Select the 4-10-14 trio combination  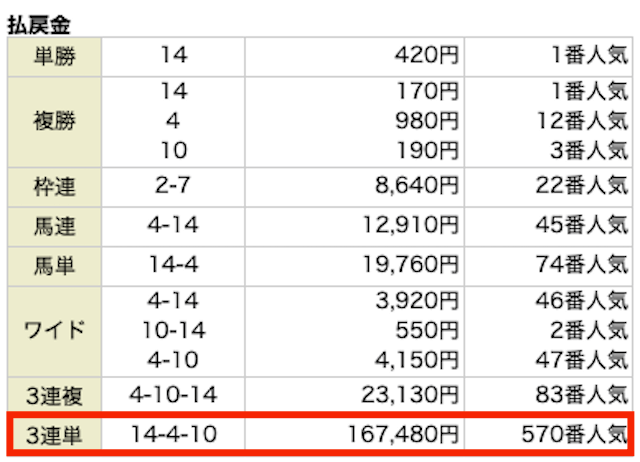point(173,395)
